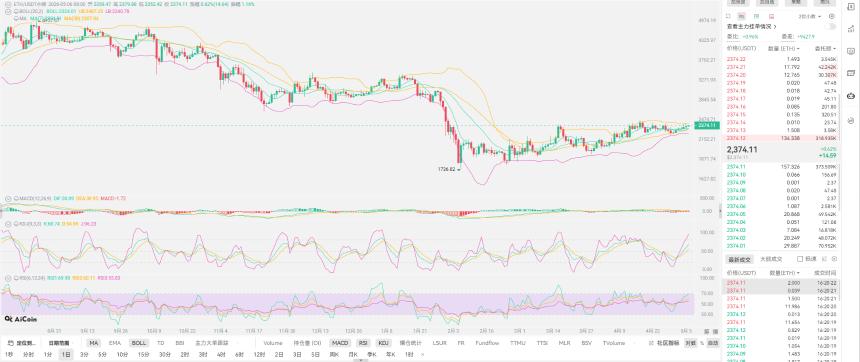This screenshot has width=860, height=362.
Task: Select the 1日 timeframe
Action: (x=66, y=354)
